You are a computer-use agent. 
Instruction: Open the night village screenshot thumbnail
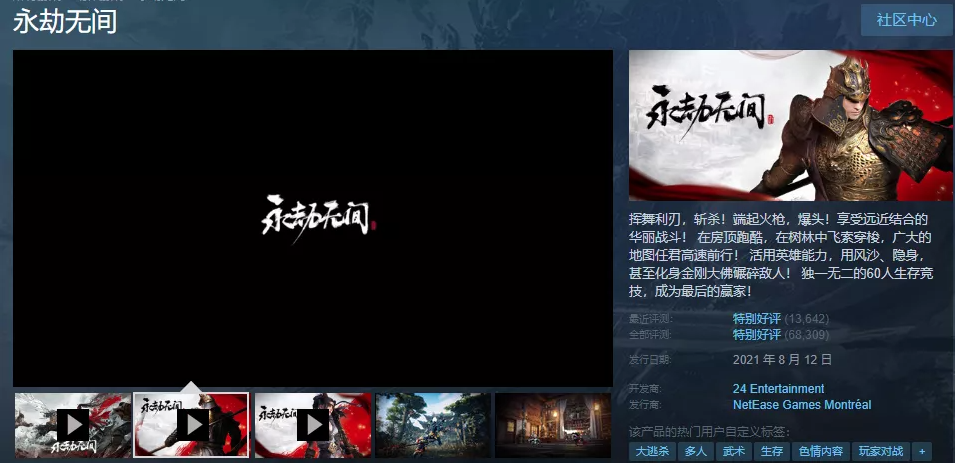click(553, 425)
